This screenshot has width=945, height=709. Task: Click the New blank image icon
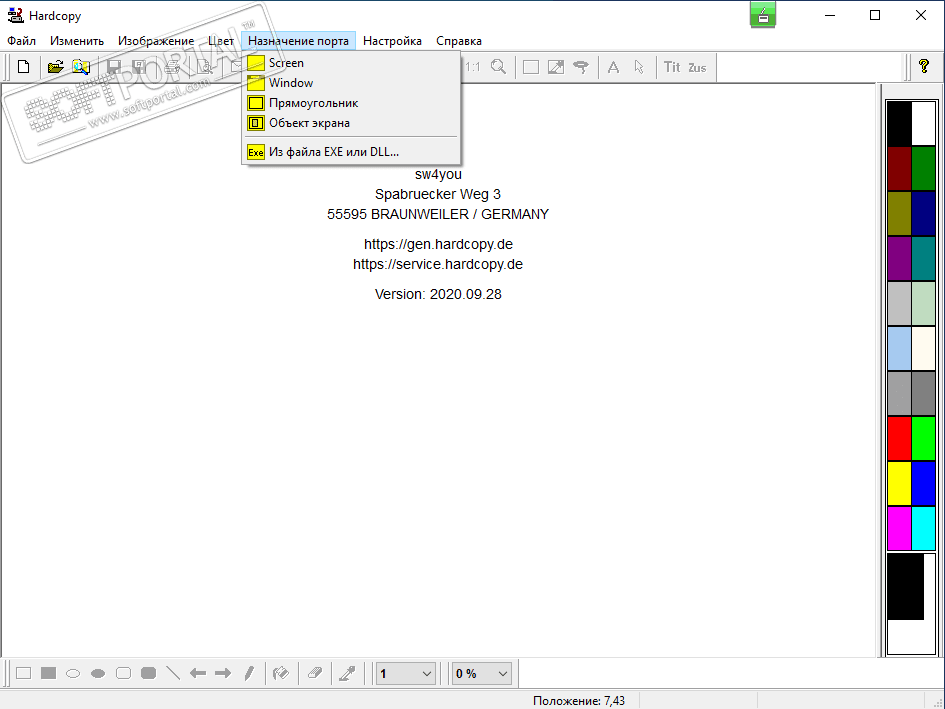coord(23,66)
